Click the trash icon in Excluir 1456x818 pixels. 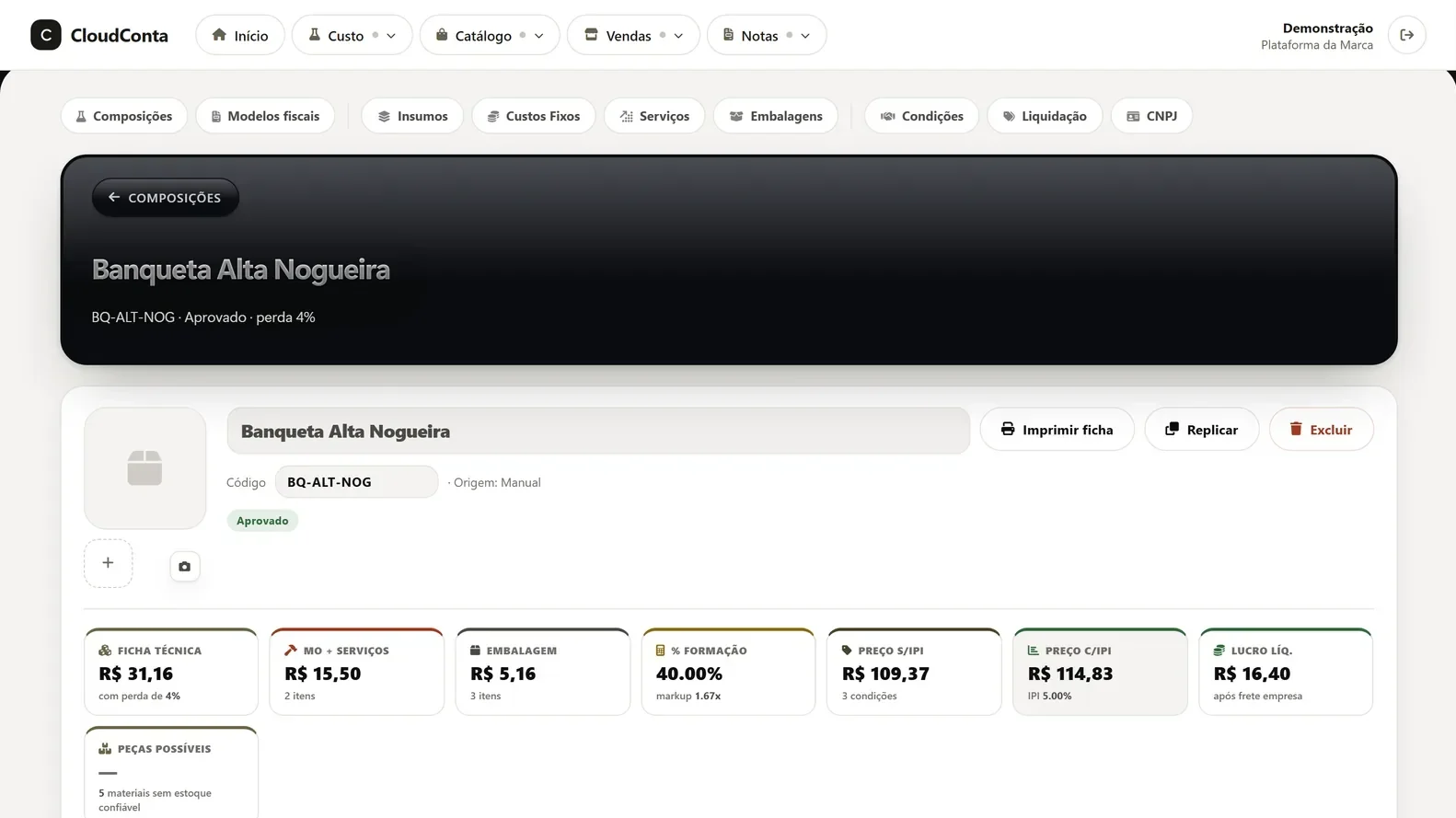tap(1296, 430)
